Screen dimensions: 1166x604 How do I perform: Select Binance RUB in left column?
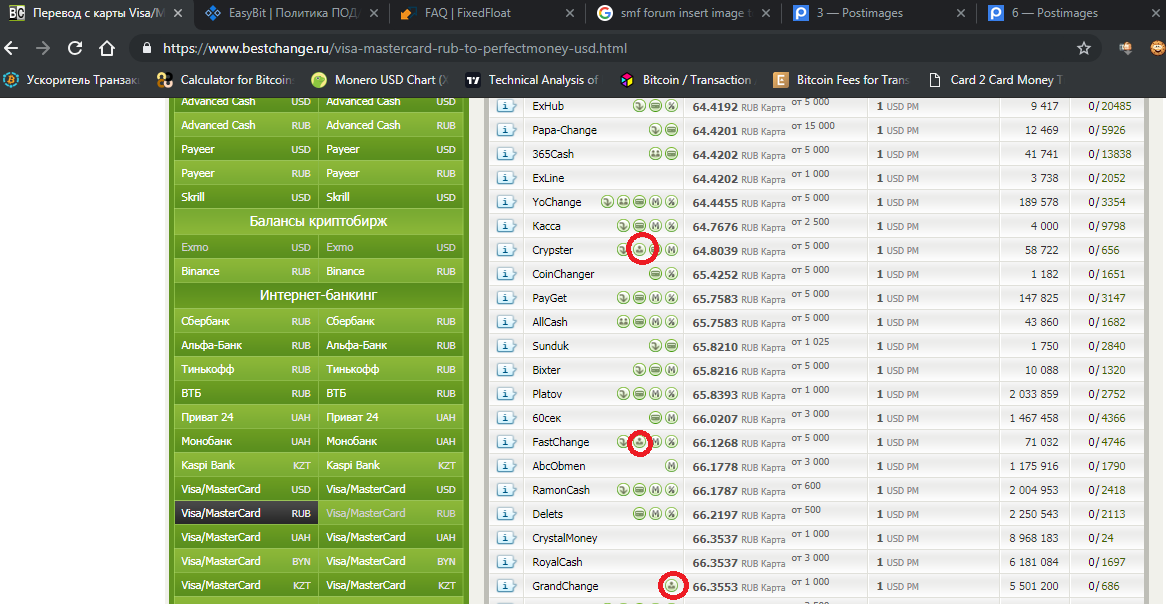coord(246,271)
